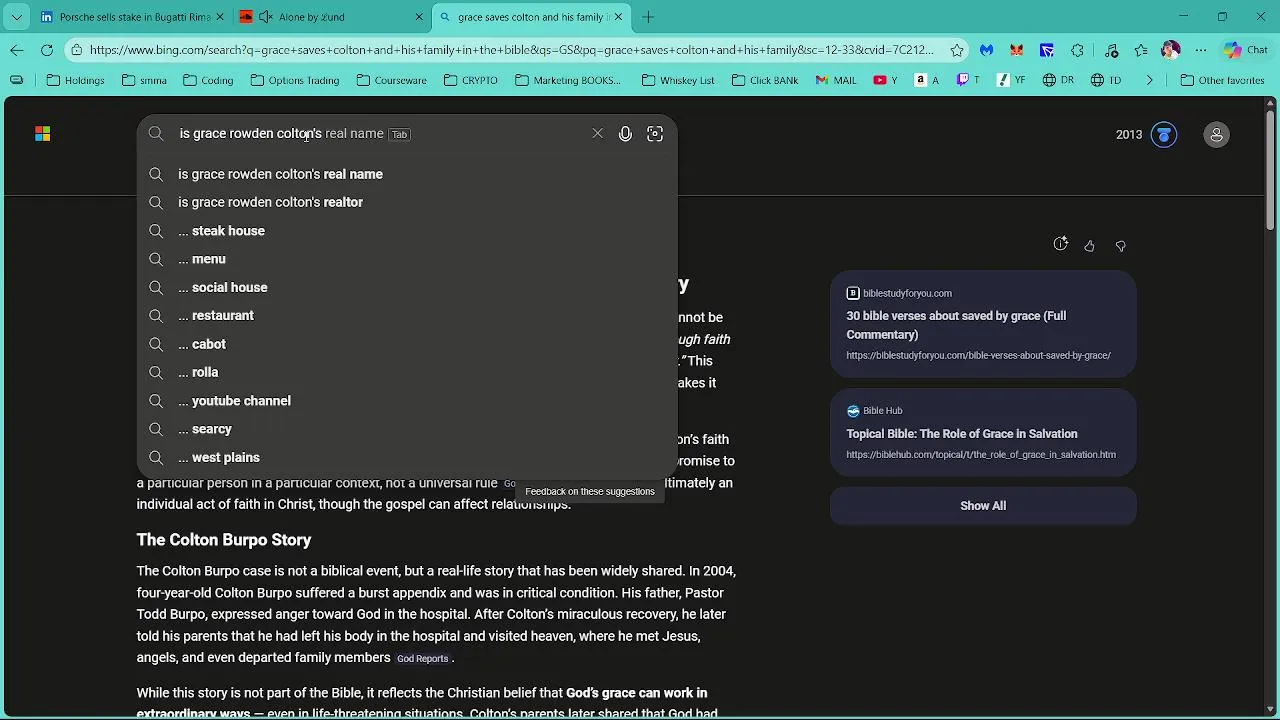Open the Whiskey List bookmarks folder
1280x720 pixels.
(677, 80)
